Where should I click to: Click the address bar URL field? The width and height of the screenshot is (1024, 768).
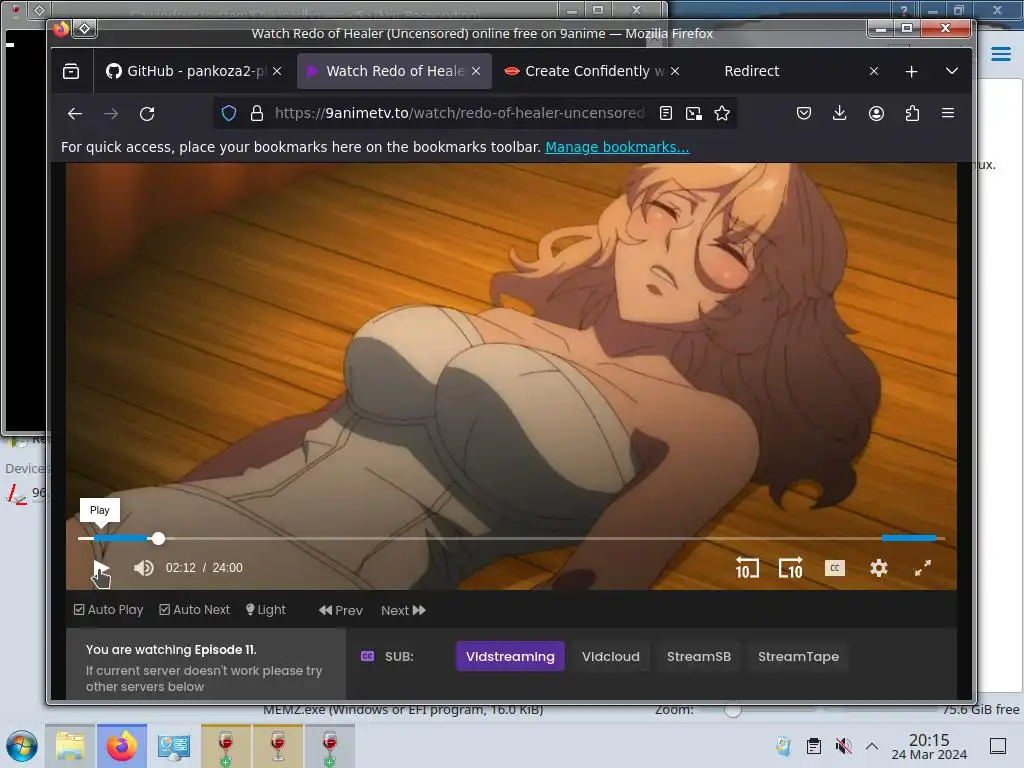pos(459,113)
